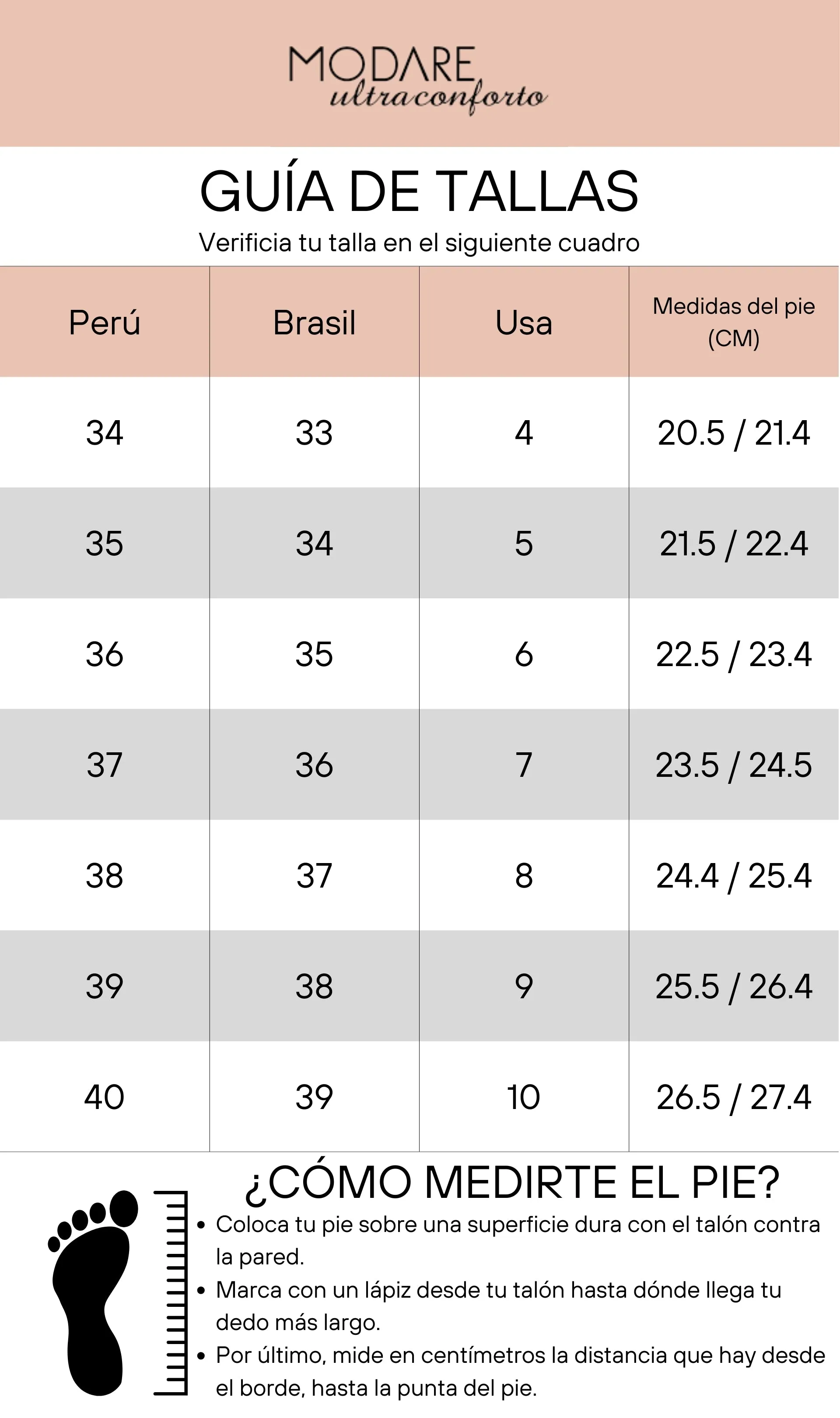Select Perú size 34 cell
The height and width of the screenshot is (1418, 840).
pyautogui.click(x=105, y=432)
